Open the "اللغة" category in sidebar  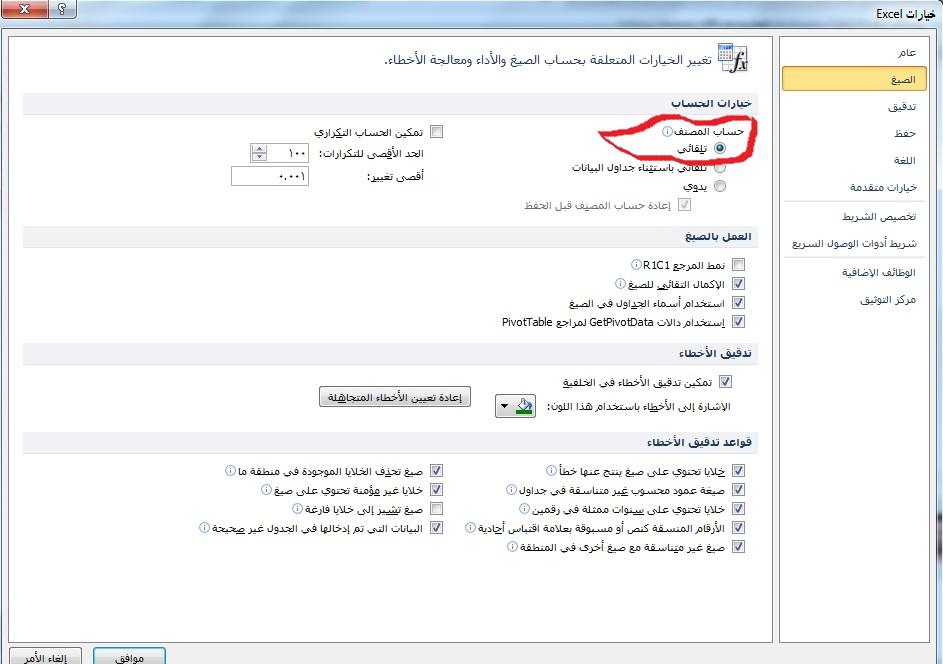854,161
